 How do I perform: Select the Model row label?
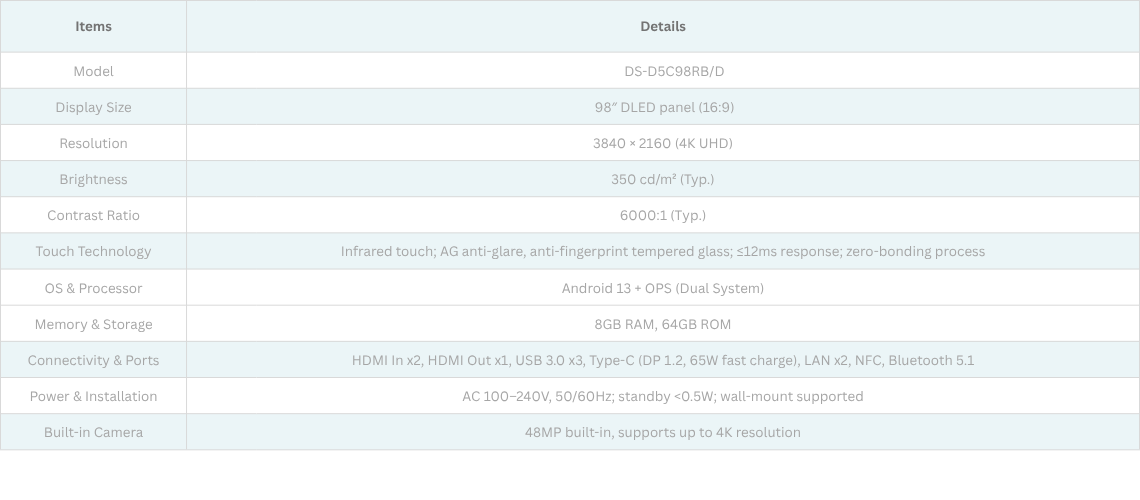pyautogui.click(x=93, y=71)
